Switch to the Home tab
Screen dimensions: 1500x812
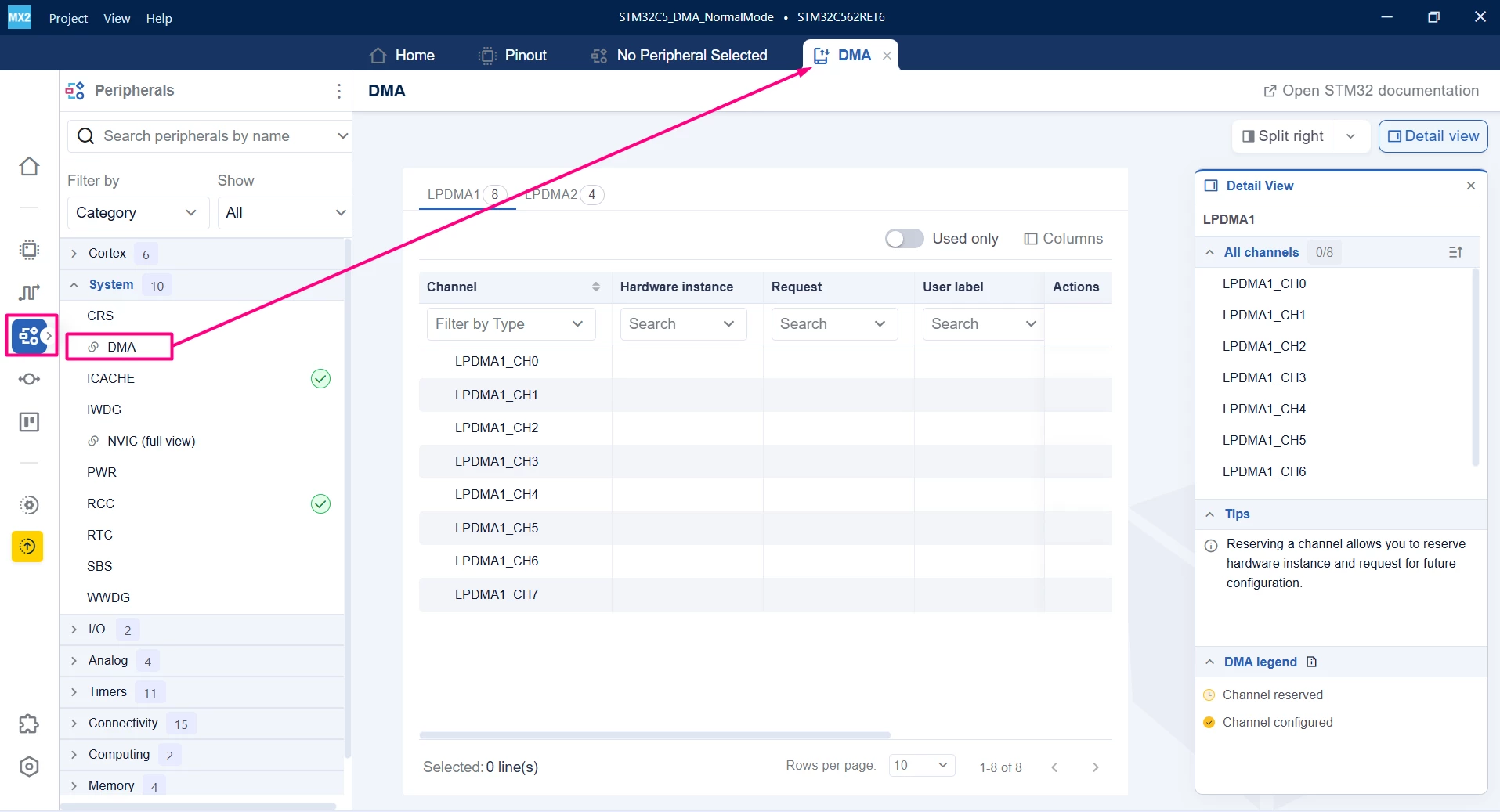click(x=402, y=56)
